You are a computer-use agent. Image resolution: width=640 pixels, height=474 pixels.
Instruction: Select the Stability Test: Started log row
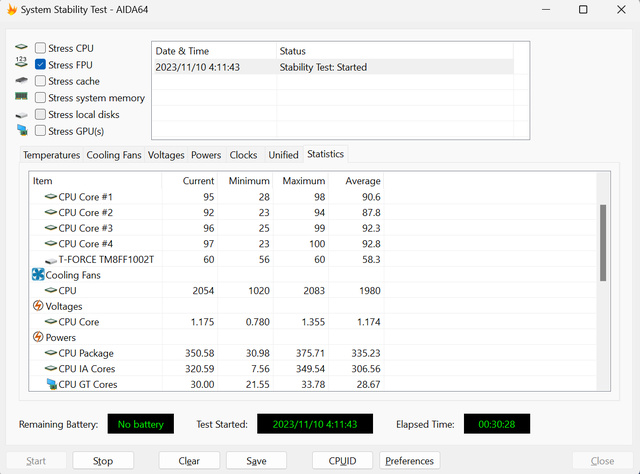pyautogui.click(x=333, y=67)
